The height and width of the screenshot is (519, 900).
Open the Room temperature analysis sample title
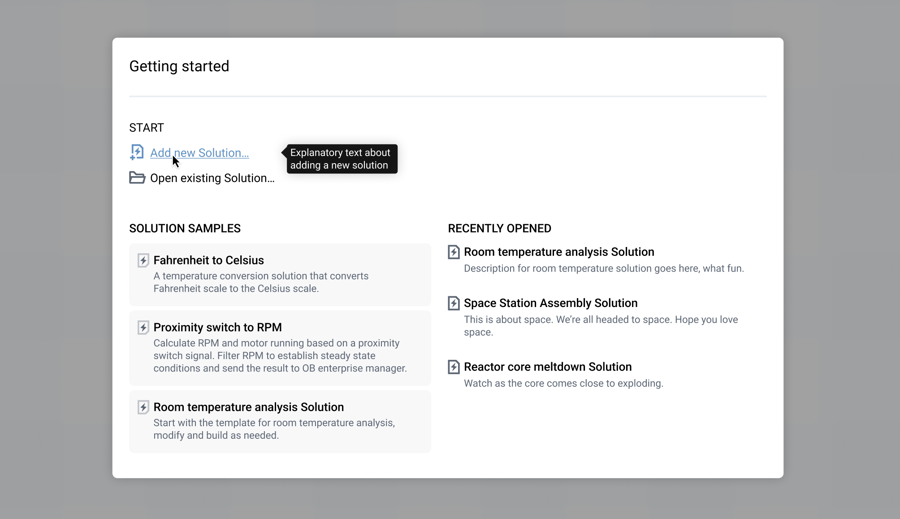249,407
